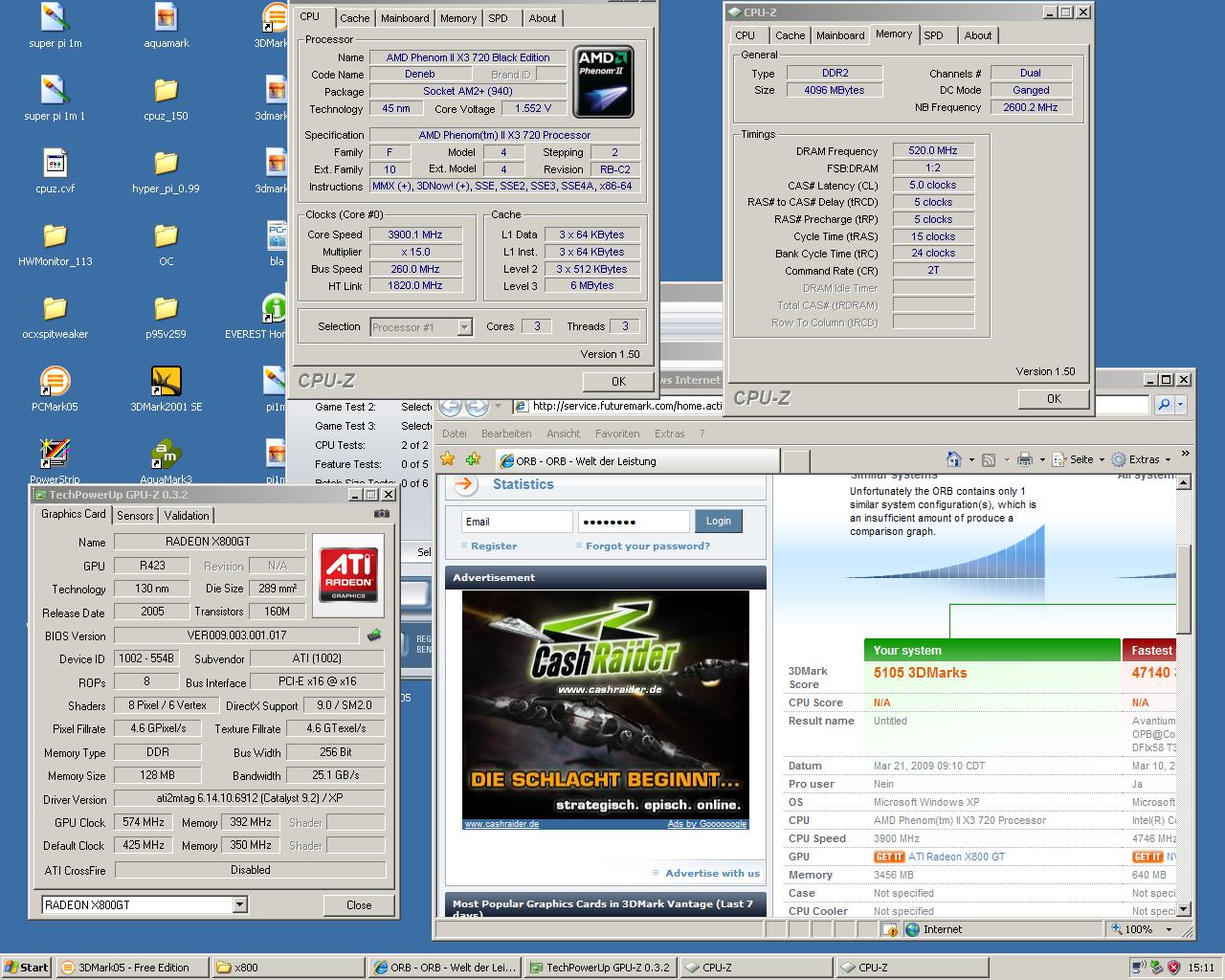Click the IE page scrollbar down arrow
1225x980 pixels.
point(1184,909)
